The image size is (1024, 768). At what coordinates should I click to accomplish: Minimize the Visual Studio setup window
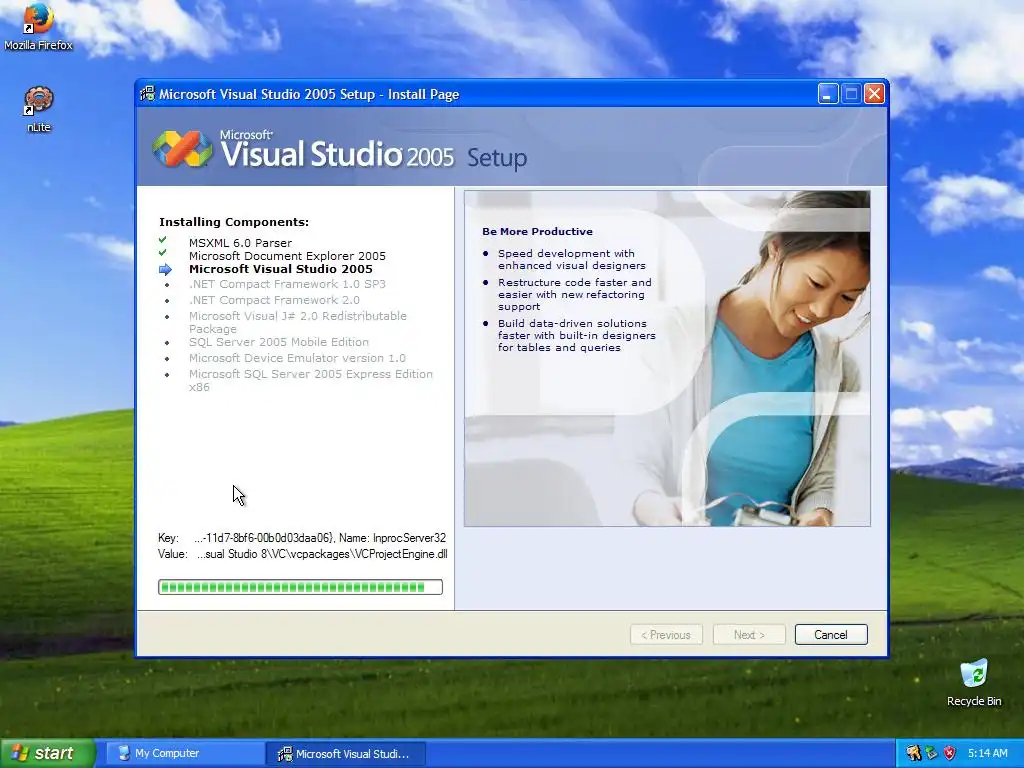coord(827,94)
